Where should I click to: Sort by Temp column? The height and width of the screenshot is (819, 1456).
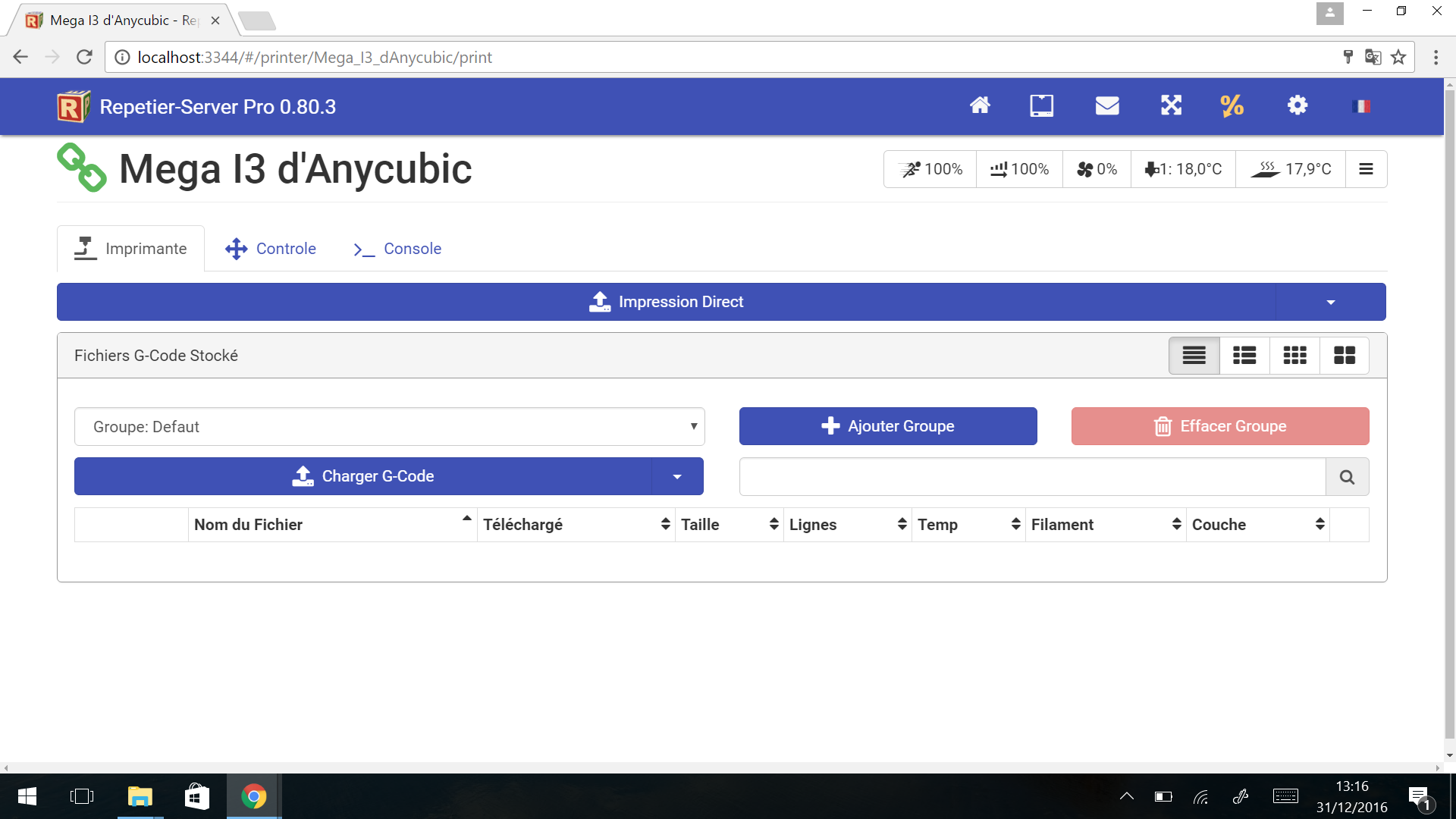coord(968,525)
